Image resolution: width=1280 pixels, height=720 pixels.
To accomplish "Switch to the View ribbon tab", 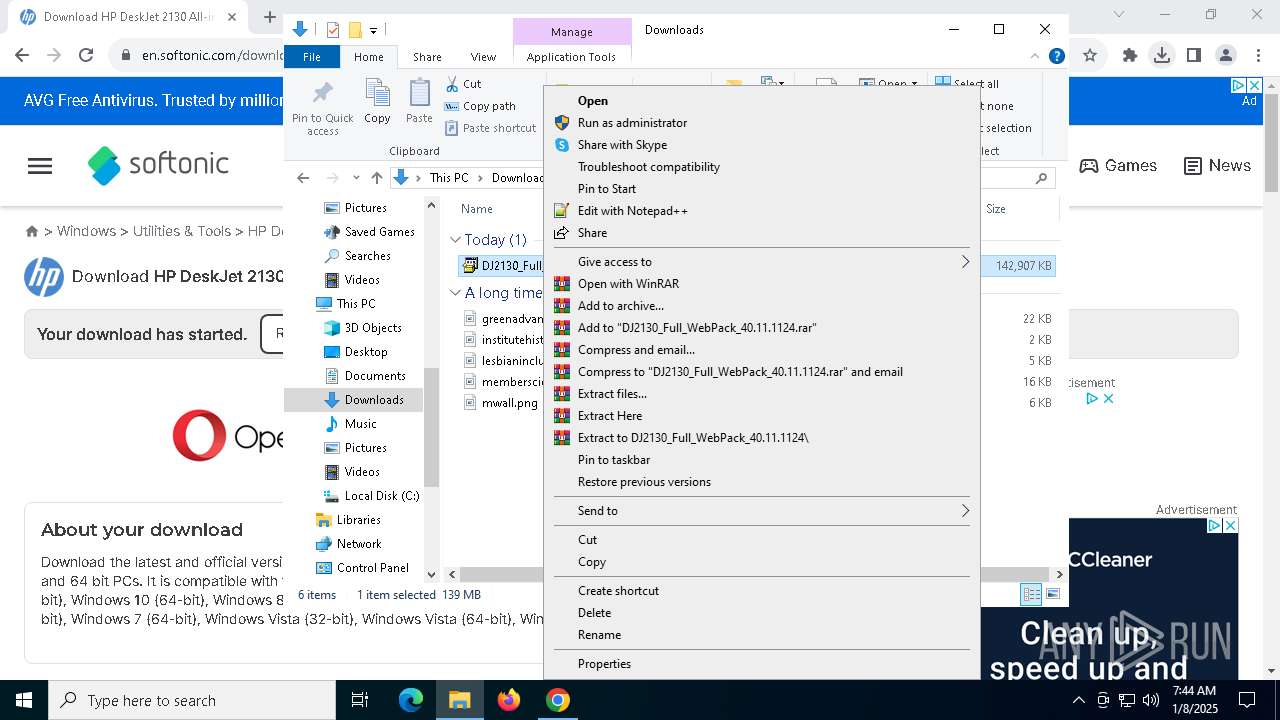I will (483, 57).
